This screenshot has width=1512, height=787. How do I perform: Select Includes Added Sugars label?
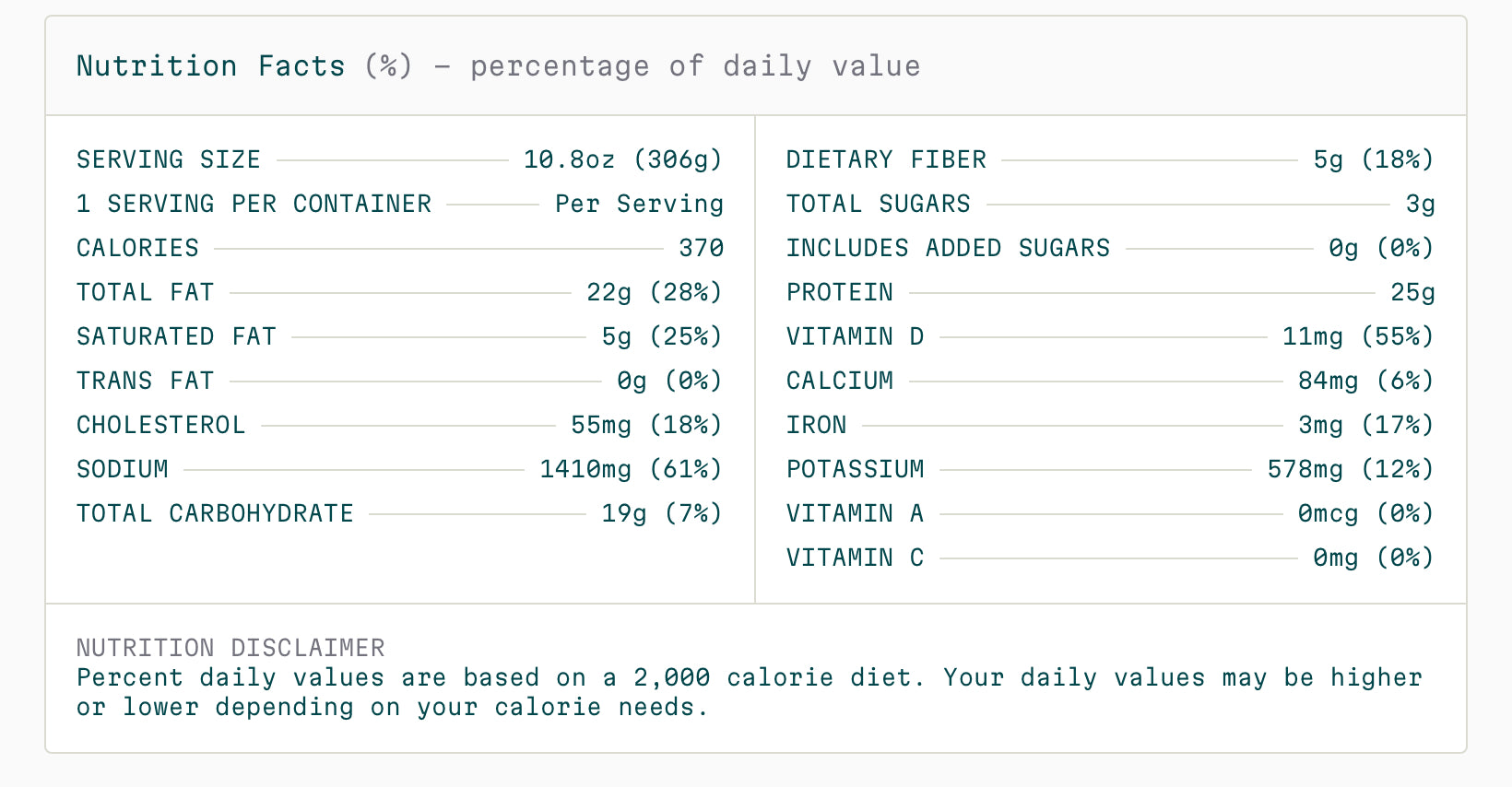tap(948, 248)
